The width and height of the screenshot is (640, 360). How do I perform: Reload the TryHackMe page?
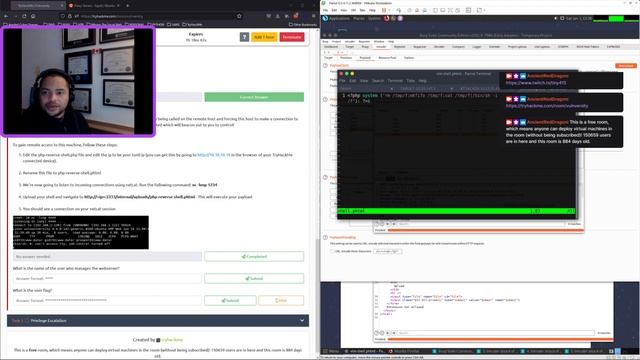click(24, 16)
